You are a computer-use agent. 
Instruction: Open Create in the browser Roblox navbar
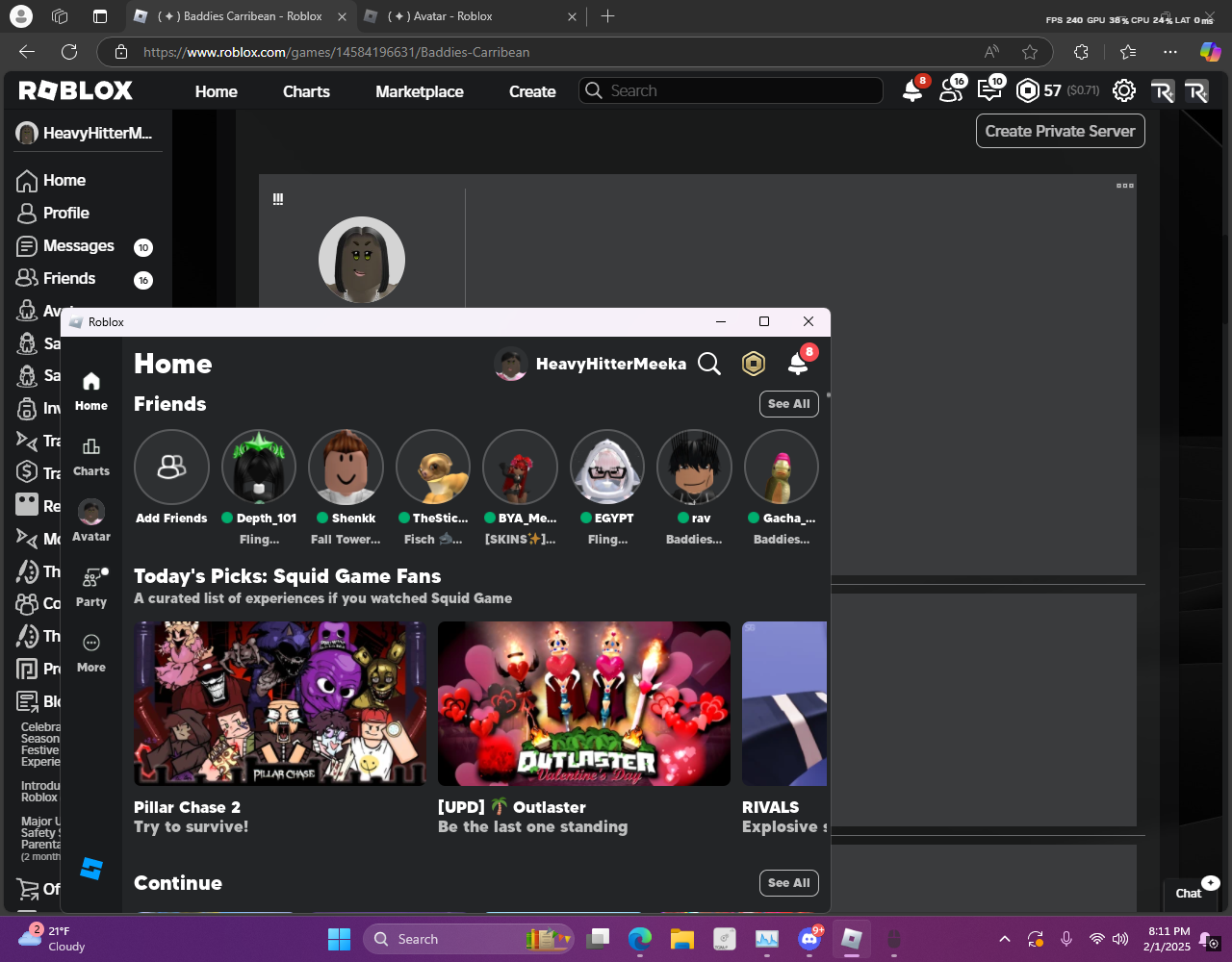pyautogui.click(x=532, y=91)
